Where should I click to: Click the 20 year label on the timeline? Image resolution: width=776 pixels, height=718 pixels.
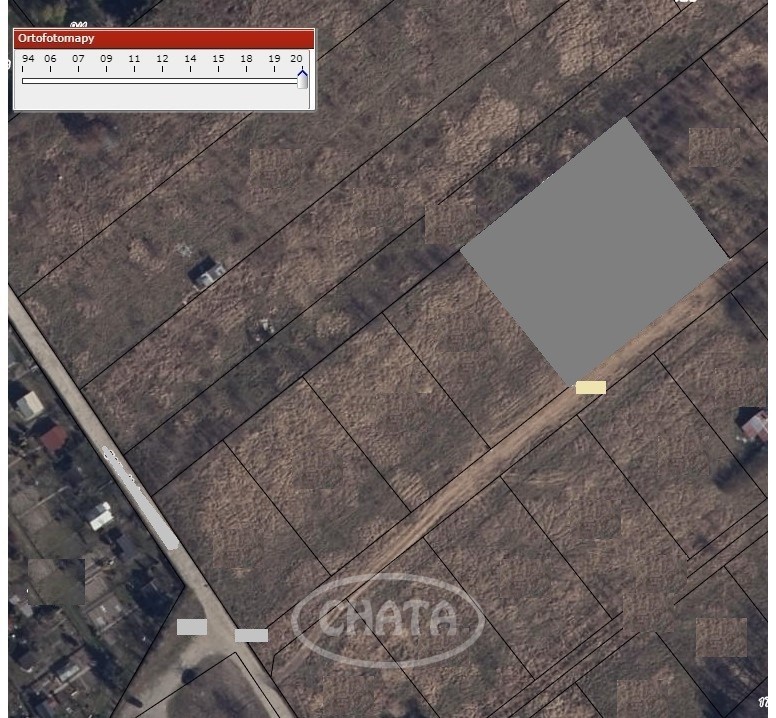296,58
